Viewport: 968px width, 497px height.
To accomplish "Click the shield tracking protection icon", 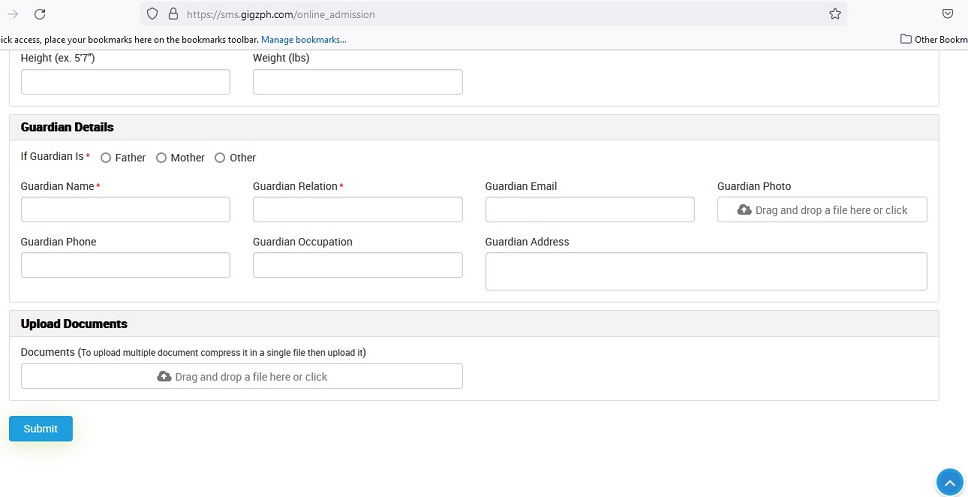I will pos(152,14).
